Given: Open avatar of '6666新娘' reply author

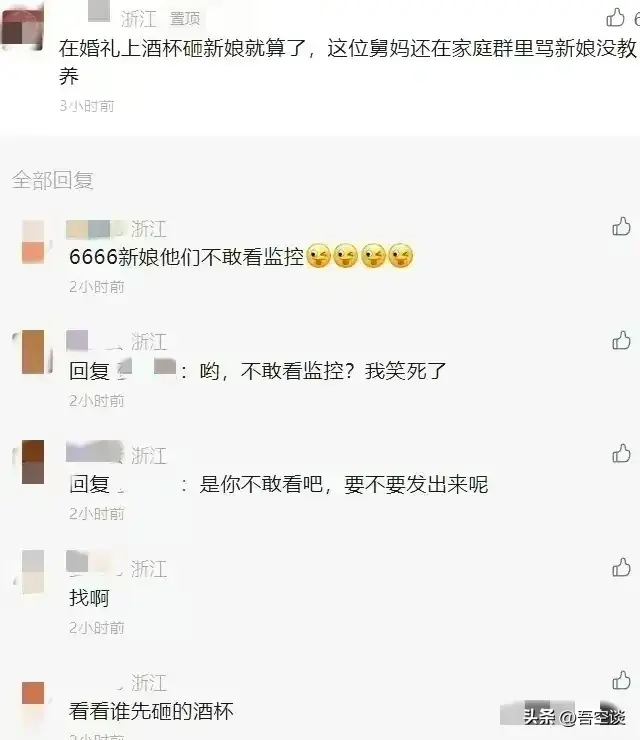Looking at the screenshot, I should (33, 242).
